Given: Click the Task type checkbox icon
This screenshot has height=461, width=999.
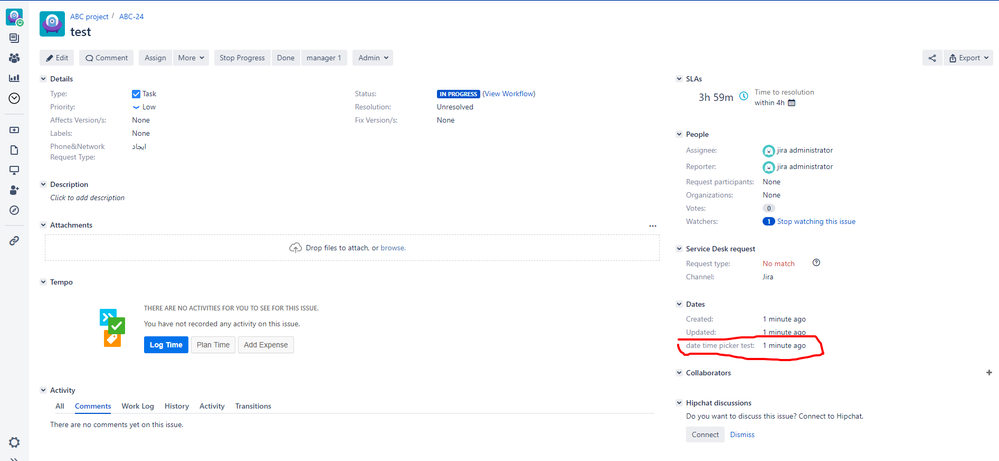Looking at the screenshot, I should click(136, 94).
